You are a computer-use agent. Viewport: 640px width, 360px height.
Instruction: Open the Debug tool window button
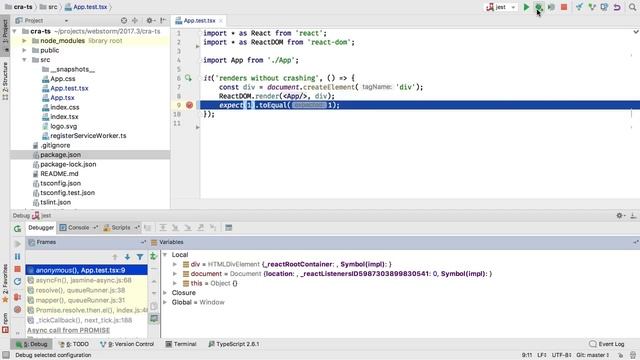point(31,344)
